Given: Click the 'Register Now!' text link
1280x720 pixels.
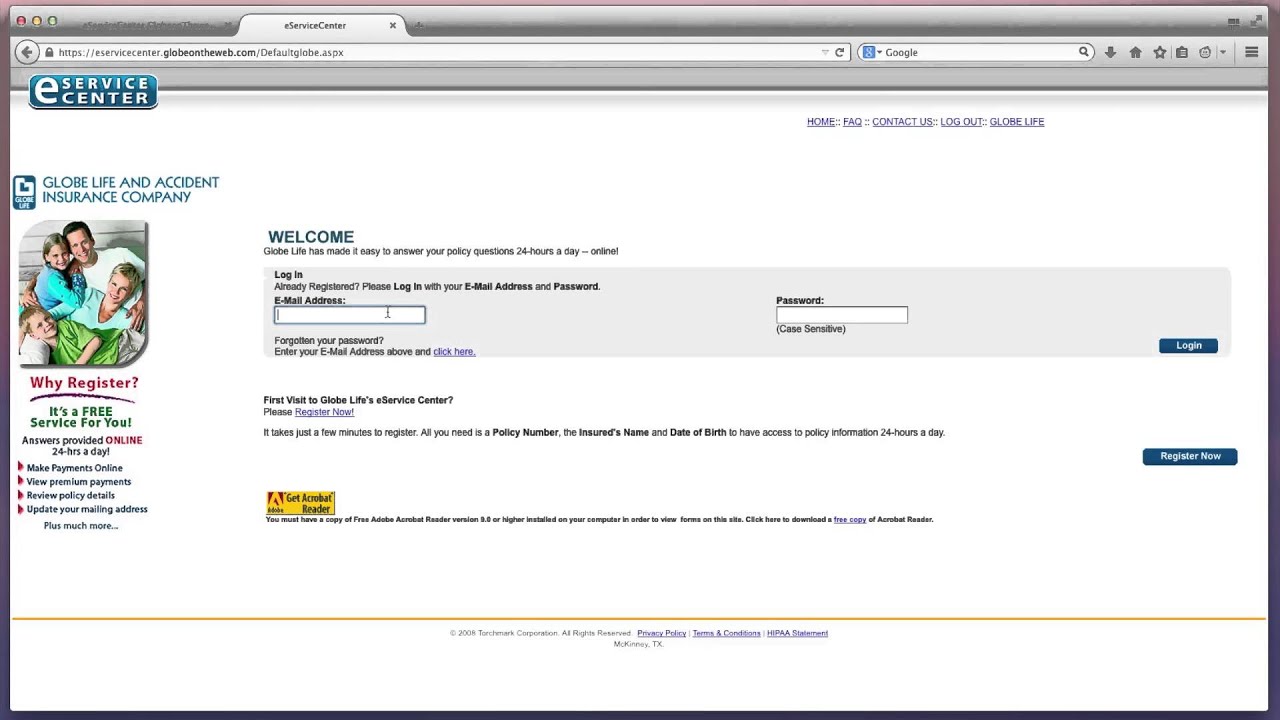Looking at the screenshot, I should [324, 412].
